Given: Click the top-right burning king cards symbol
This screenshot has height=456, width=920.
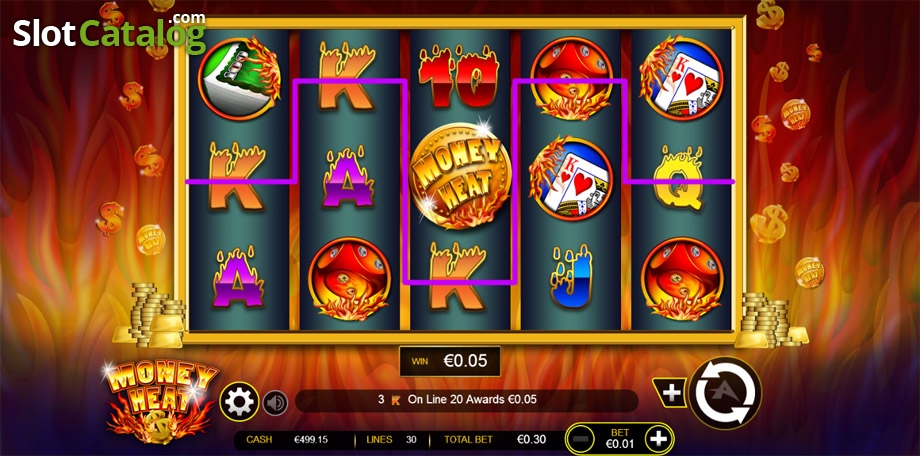Looking at the screenshot, I should click(x=681, y=77).
